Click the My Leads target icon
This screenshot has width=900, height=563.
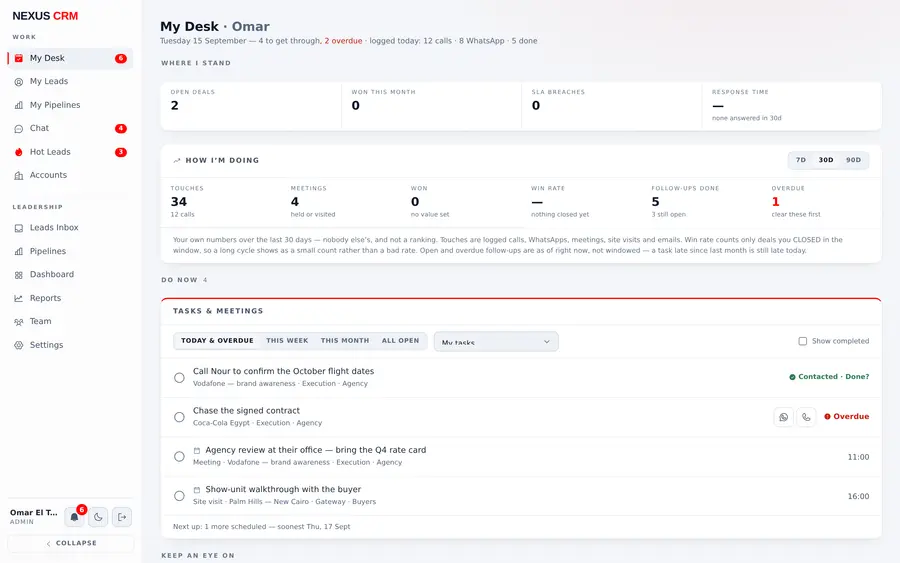[x=19, y=81]
